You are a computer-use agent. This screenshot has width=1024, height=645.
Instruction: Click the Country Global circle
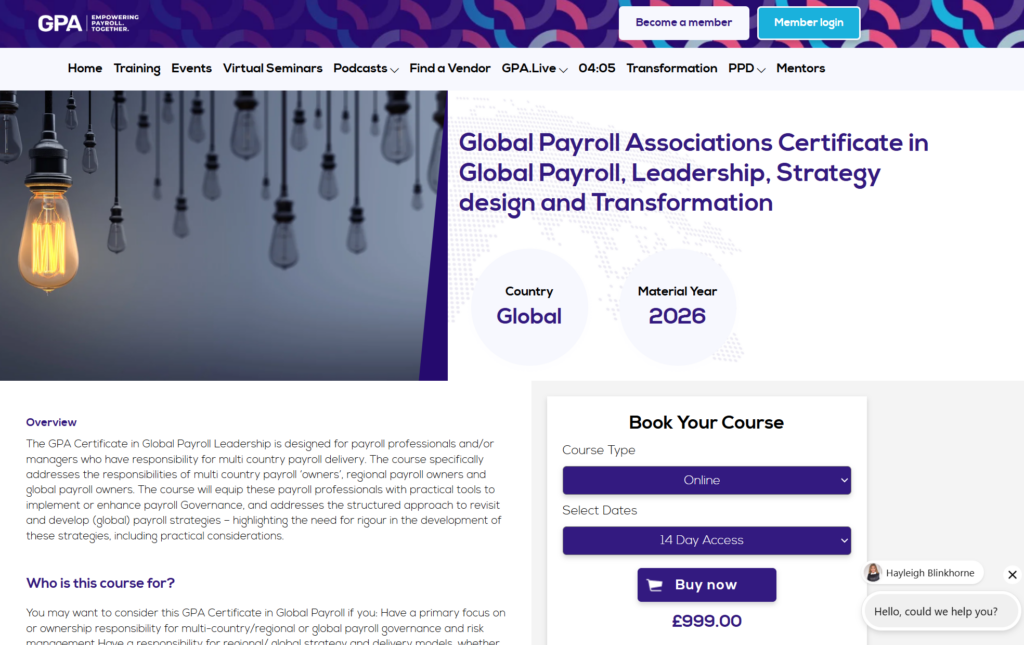pyautogui.click(x=529, y=306)
